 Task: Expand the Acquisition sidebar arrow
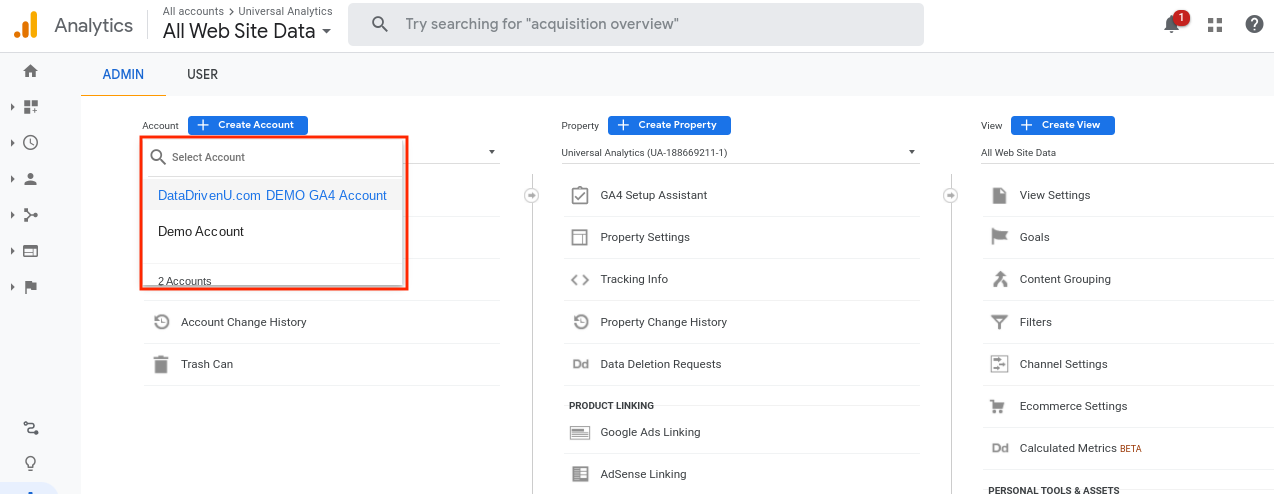pyautogui.click(x=13, y=215)
